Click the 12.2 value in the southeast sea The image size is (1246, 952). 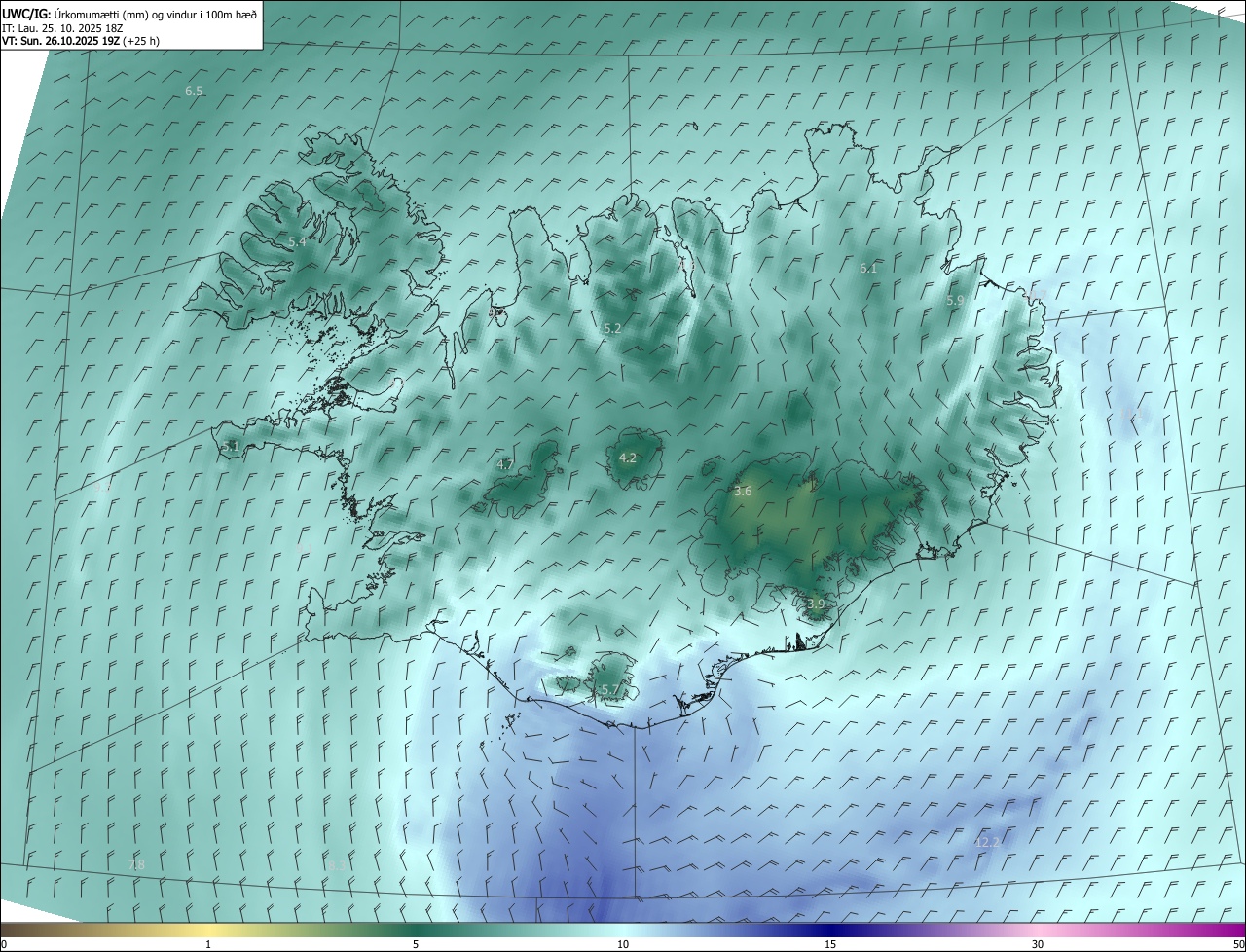point(987,842)
